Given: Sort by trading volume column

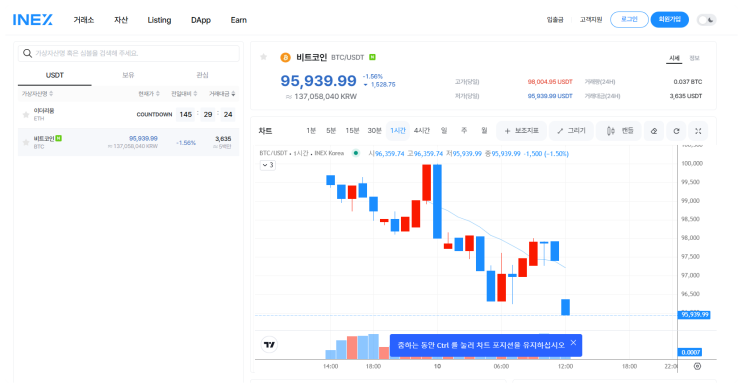Looking at the screenshot, I should pyautogui.click(x=222, y=94).
